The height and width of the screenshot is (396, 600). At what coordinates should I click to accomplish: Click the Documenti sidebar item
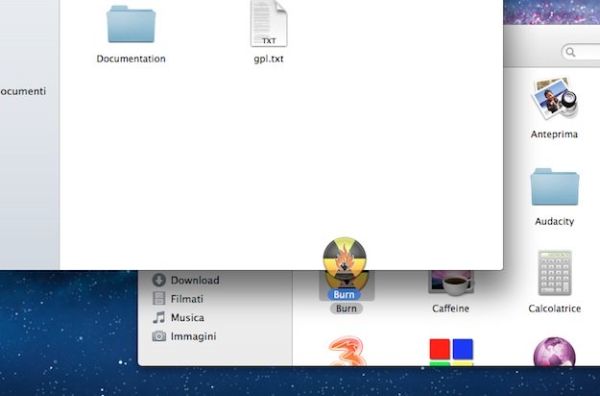tap(23, 91)
